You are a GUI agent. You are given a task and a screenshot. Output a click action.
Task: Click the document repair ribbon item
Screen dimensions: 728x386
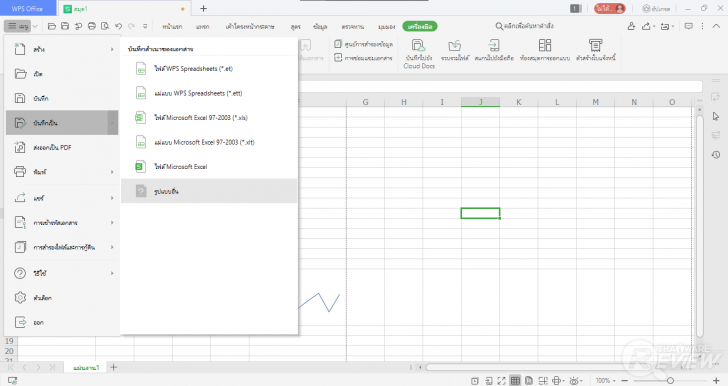pos(364,58)
